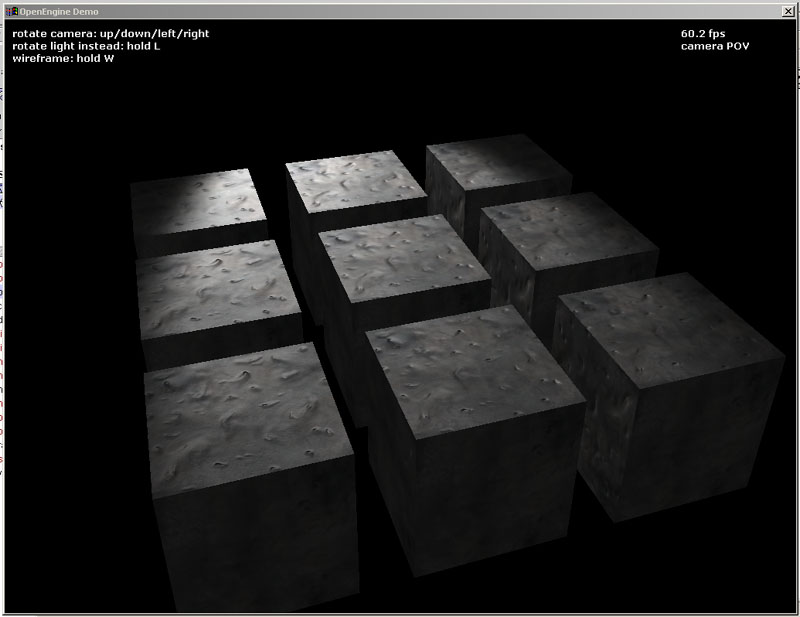Click 'rotate light instead: hold L' hint
This screenshot has height=617, width=800.
(x=86, y=46)
